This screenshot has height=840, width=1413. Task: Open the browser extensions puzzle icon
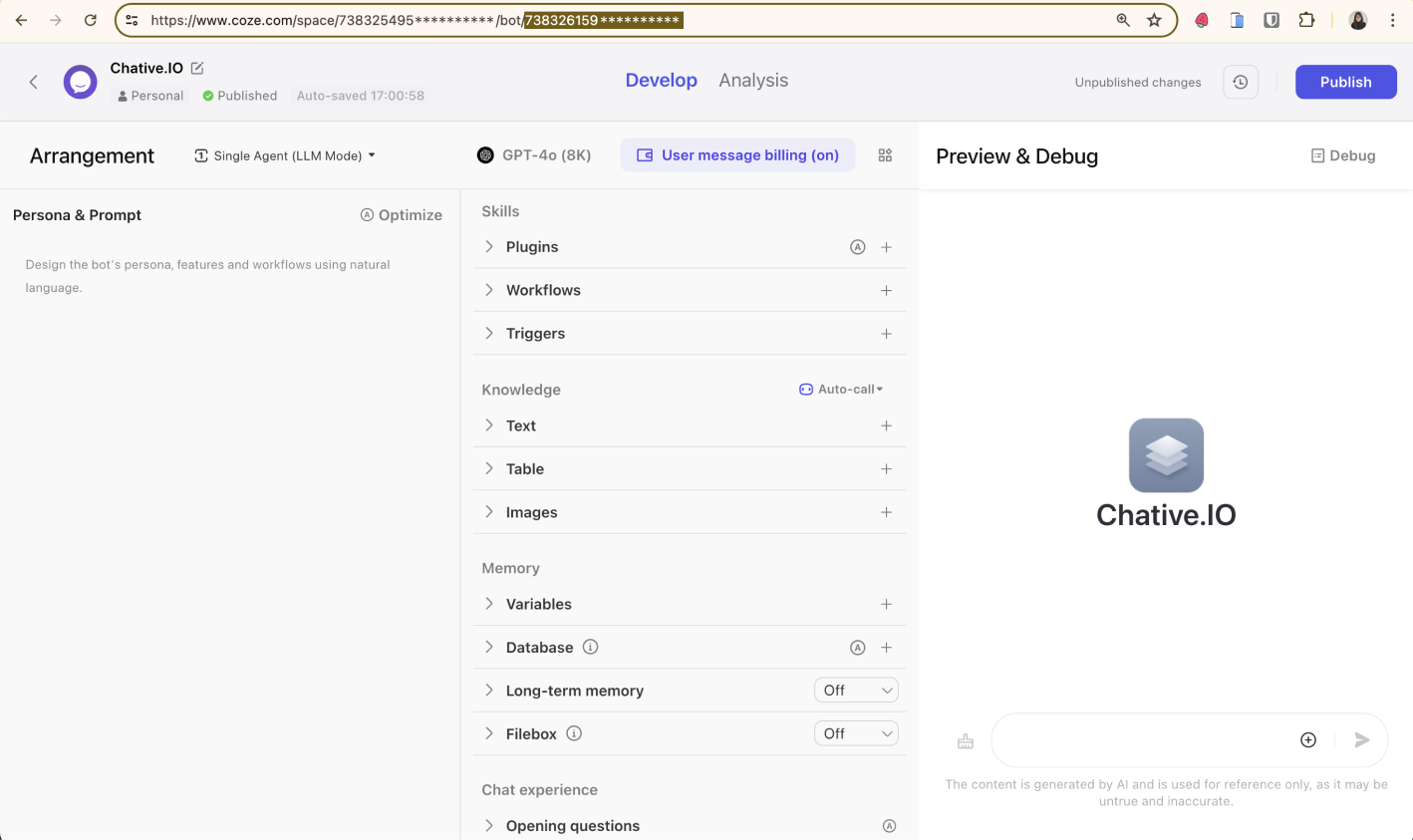tap(1306, 20)
